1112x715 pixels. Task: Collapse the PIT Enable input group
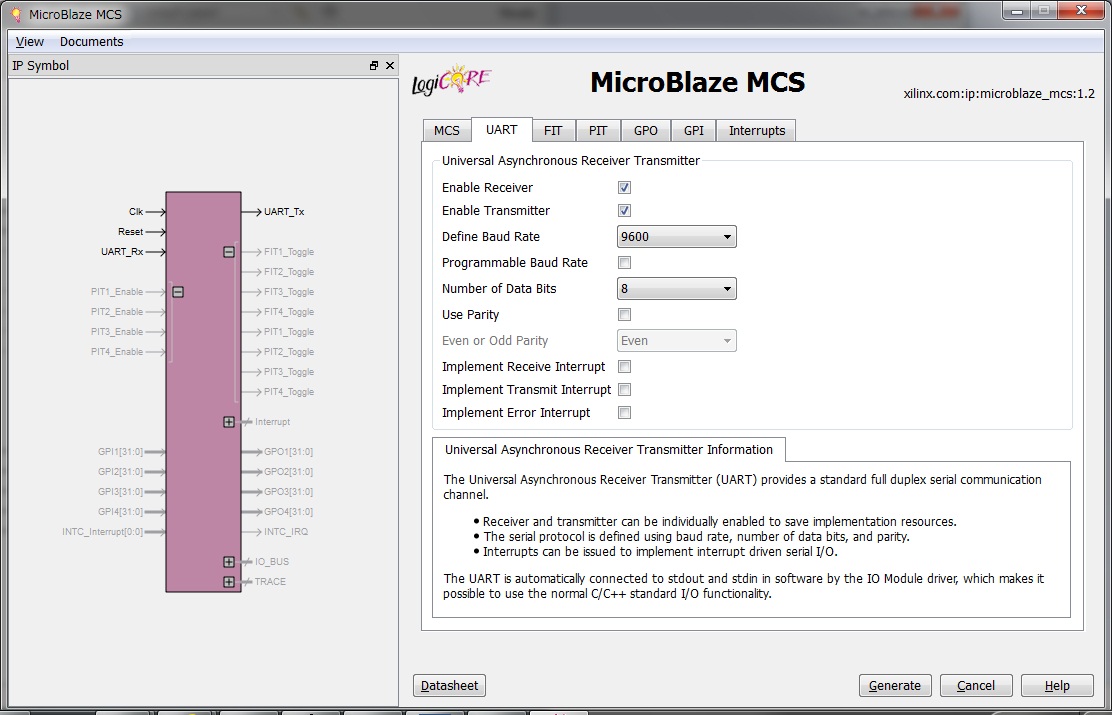tap(178, 292)
